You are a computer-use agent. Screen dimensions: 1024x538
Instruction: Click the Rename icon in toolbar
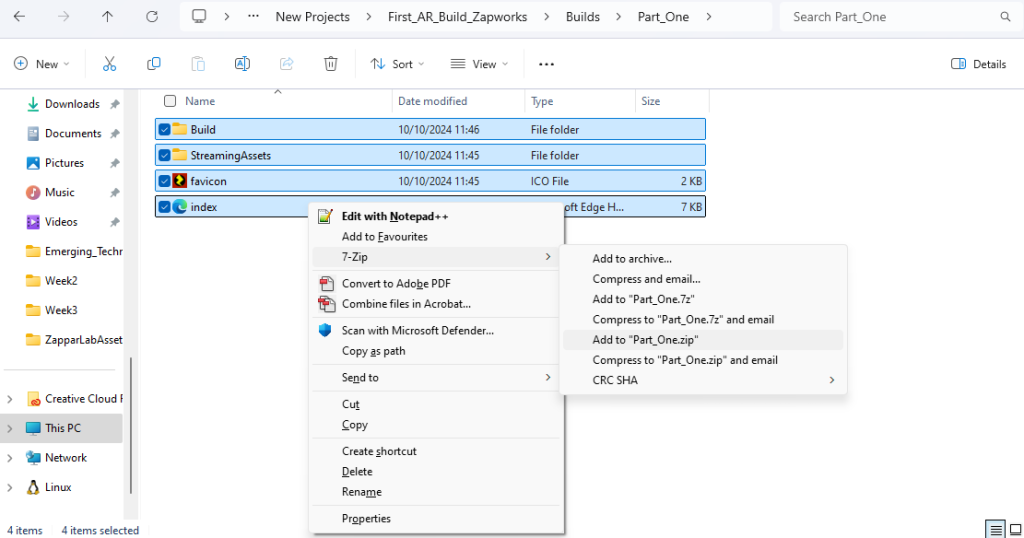(x=242, y=64)
